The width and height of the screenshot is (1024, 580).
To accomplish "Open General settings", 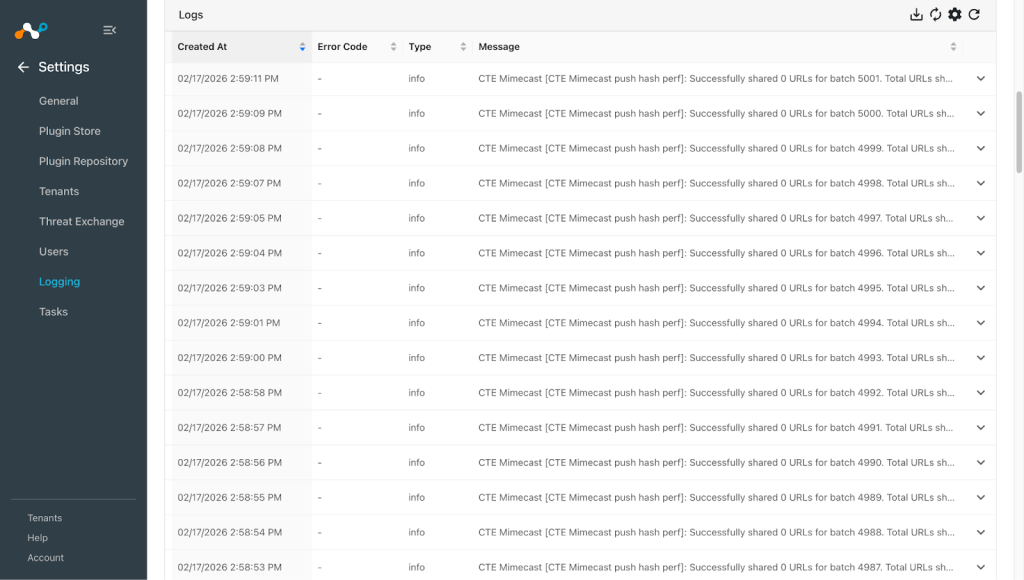I will coord(59,101).
